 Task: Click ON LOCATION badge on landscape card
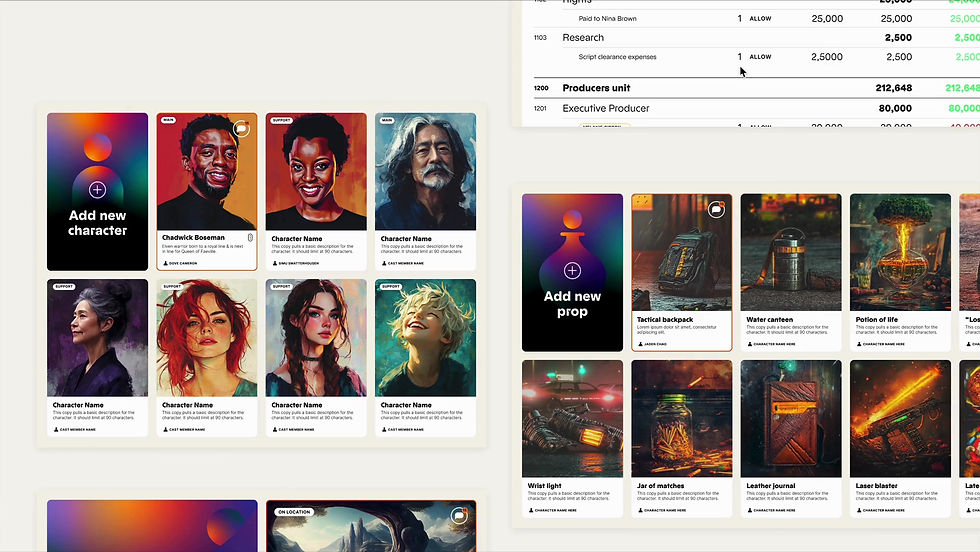[x=294, y=511]
